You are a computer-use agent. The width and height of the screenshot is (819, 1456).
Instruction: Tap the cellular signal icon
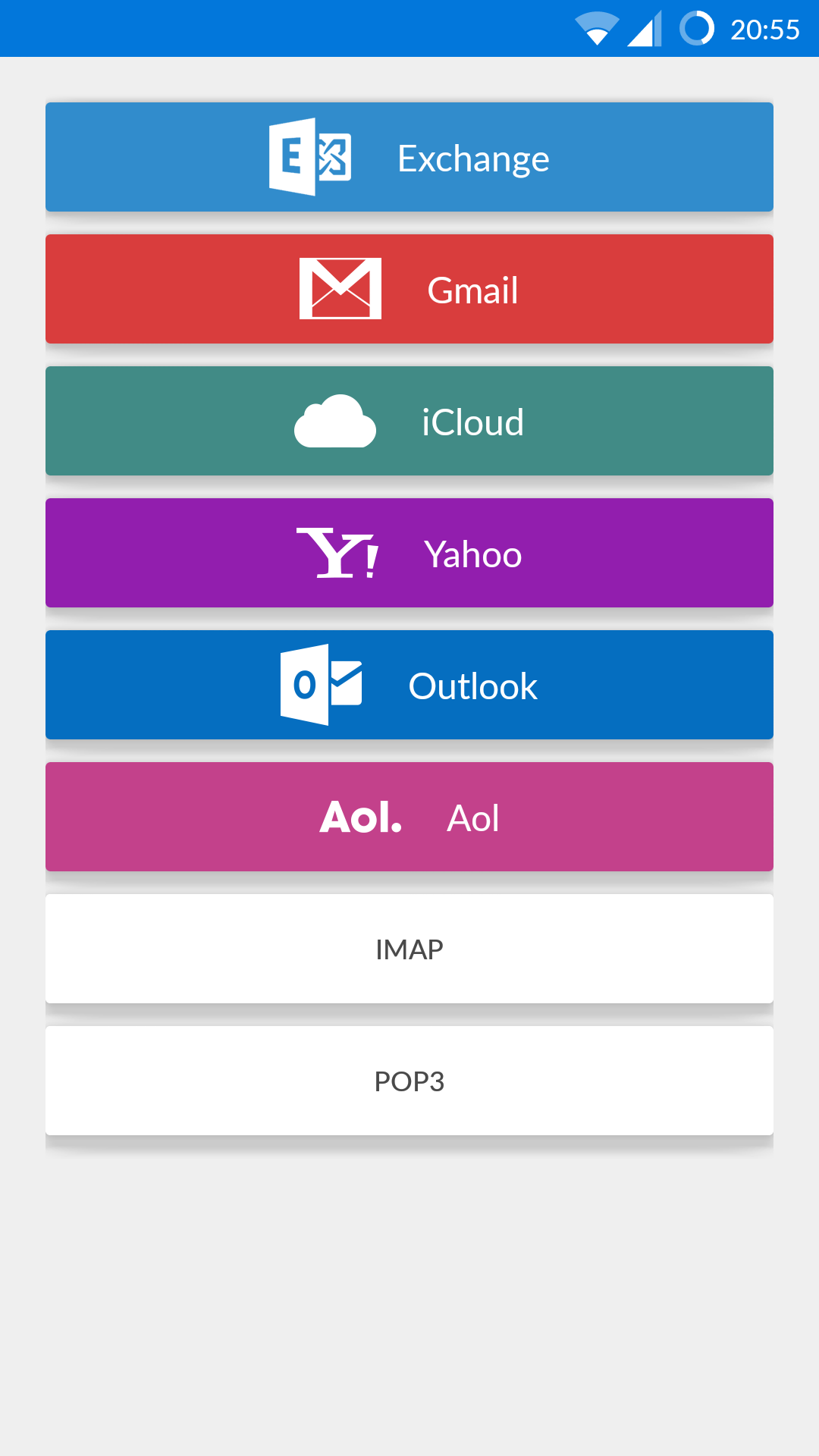[645, 29]
